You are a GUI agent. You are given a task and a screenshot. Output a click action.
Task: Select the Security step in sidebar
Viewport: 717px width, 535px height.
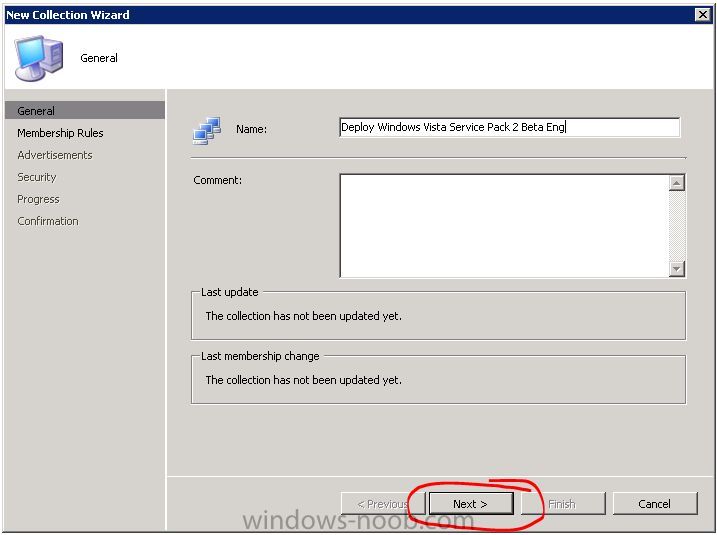37,177
